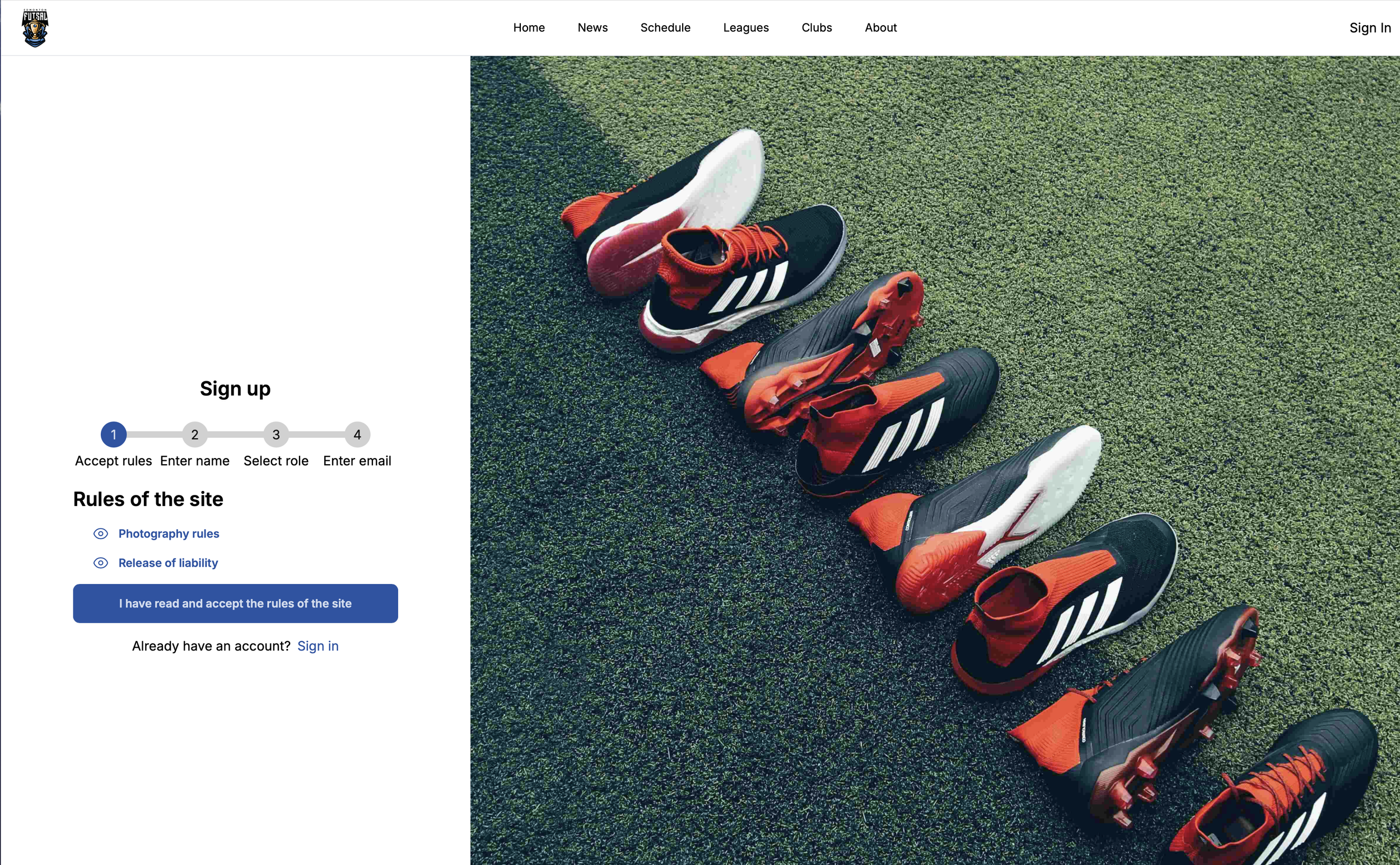Accept the rules of the site button

click(235, 604)
